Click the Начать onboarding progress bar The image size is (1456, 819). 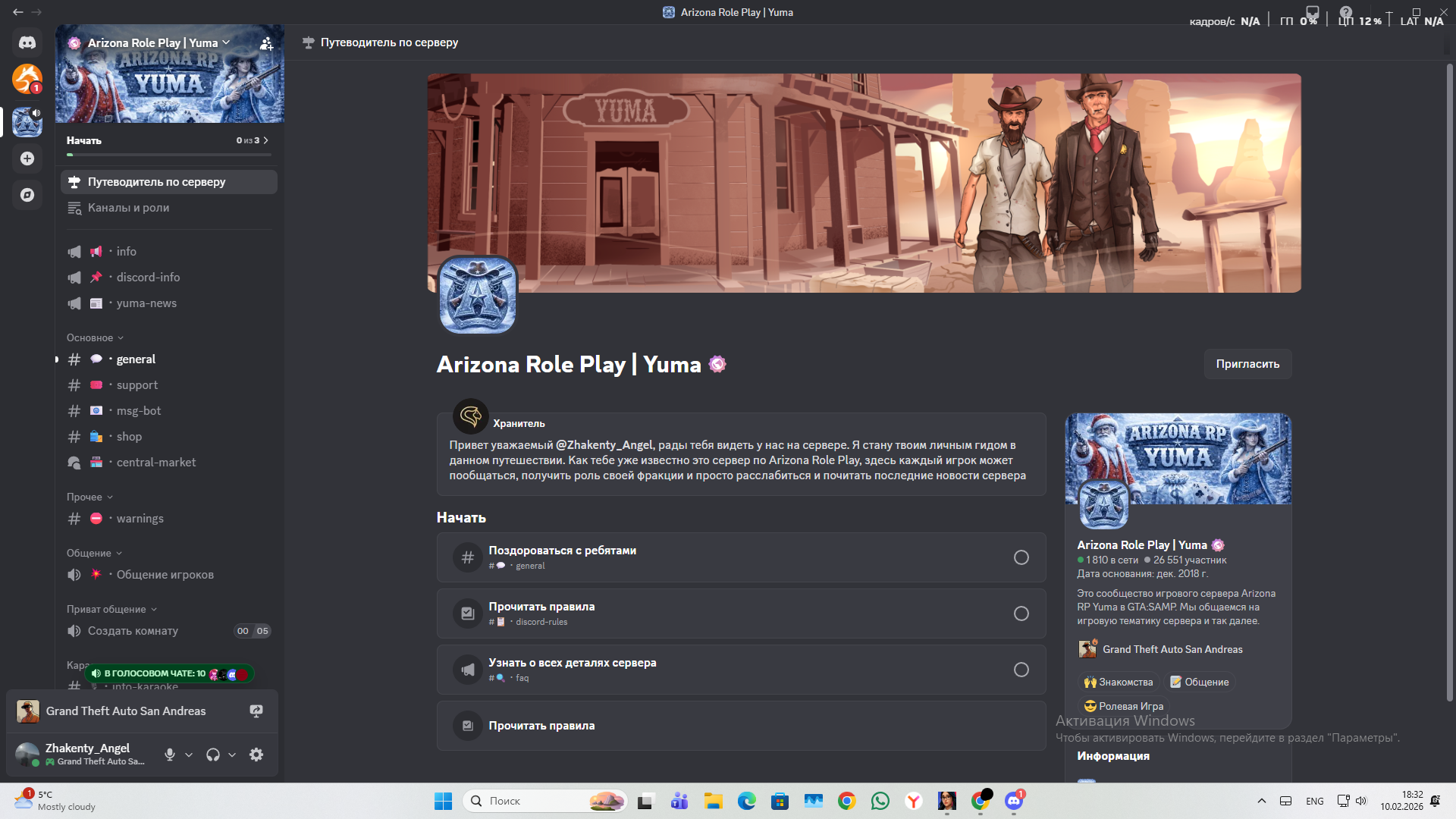click(168, 155)
